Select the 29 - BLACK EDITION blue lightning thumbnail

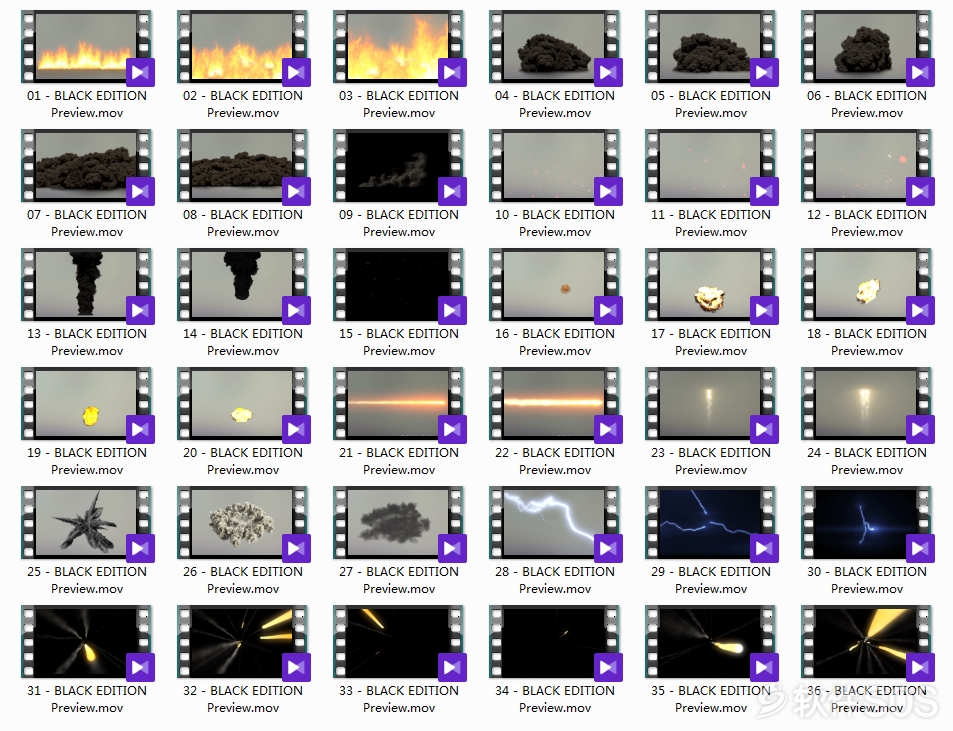[x=710, y=523]
